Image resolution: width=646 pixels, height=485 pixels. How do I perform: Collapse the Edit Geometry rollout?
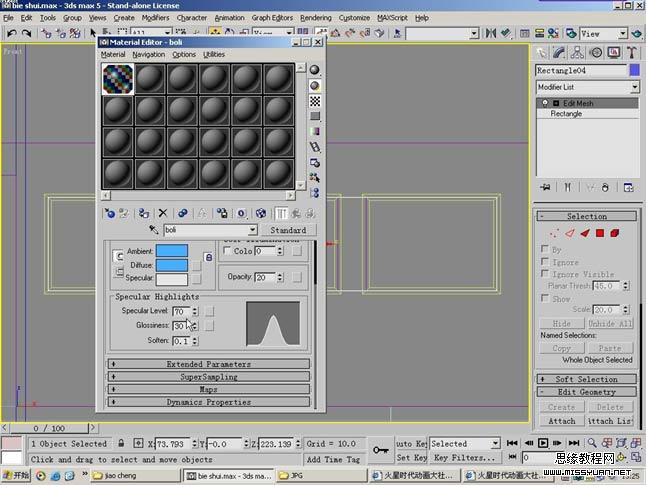[587, 392]
